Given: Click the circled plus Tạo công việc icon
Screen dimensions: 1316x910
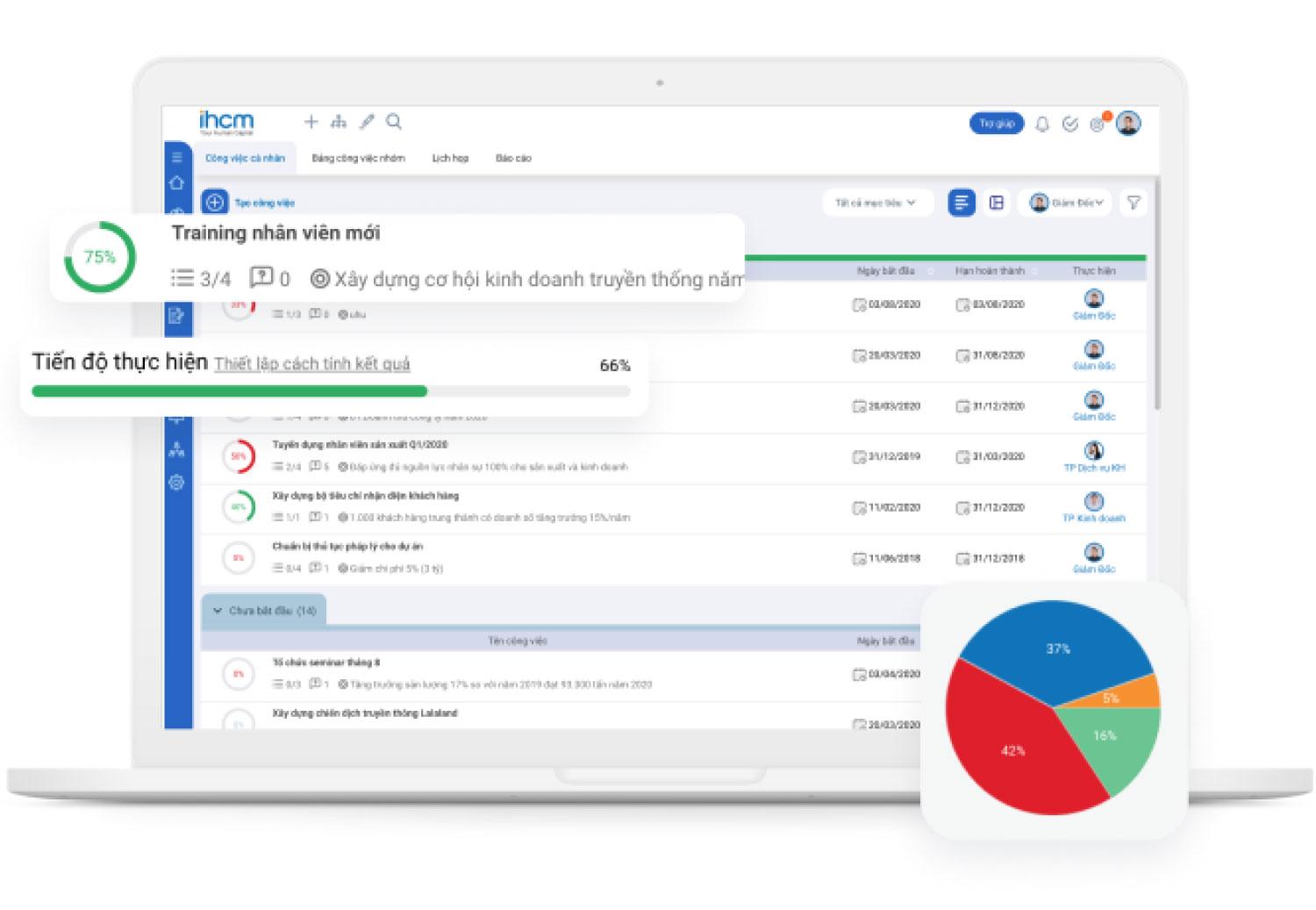Looking at the screenshot, I should click(x=215, y=202).
